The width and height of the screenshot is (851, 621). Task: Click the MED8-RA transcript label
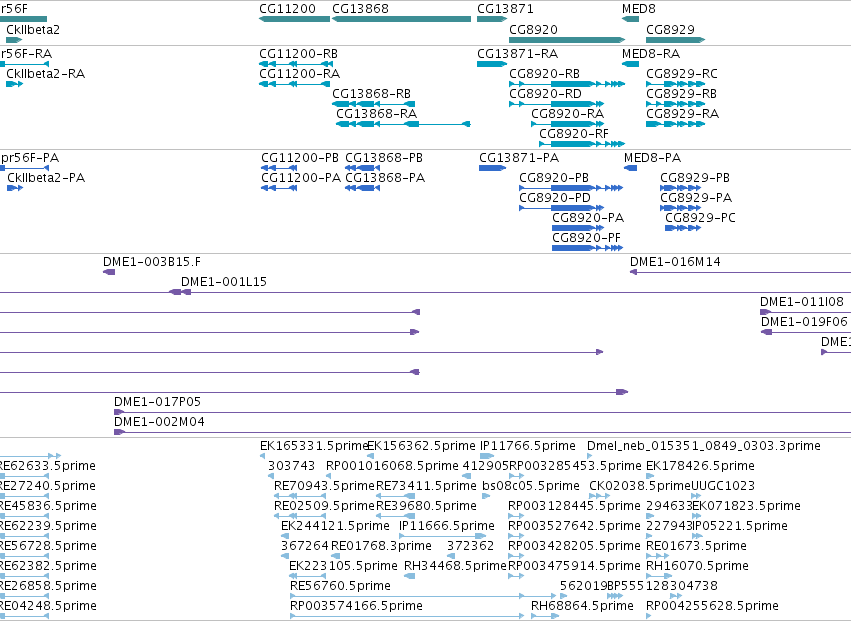click(651, 54)
